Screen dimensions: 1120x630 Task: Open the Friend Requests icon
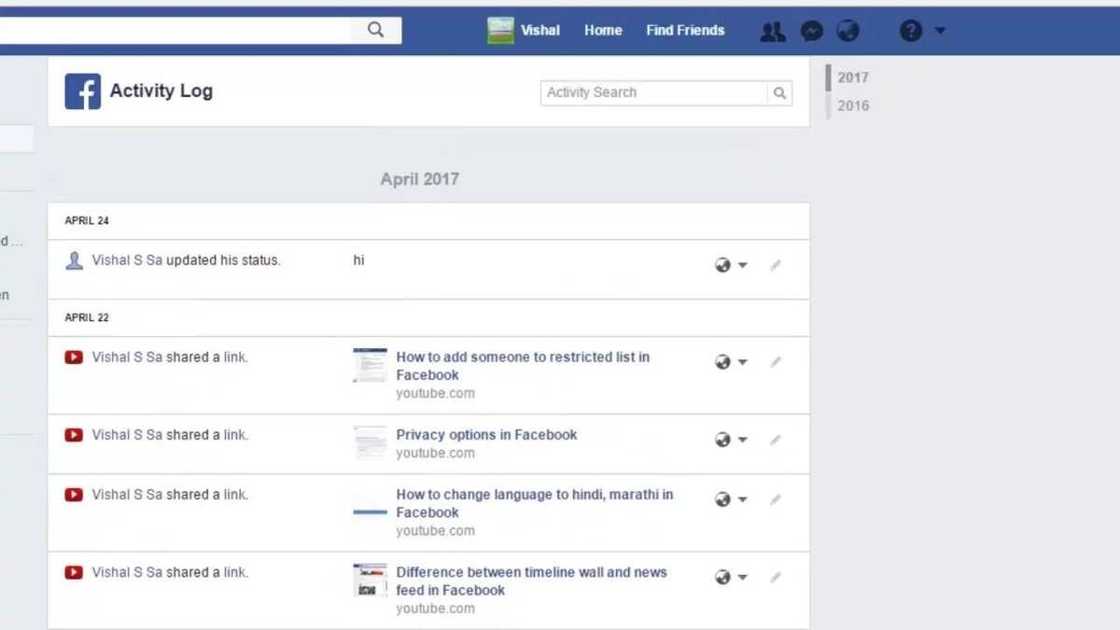coord(772,31)
